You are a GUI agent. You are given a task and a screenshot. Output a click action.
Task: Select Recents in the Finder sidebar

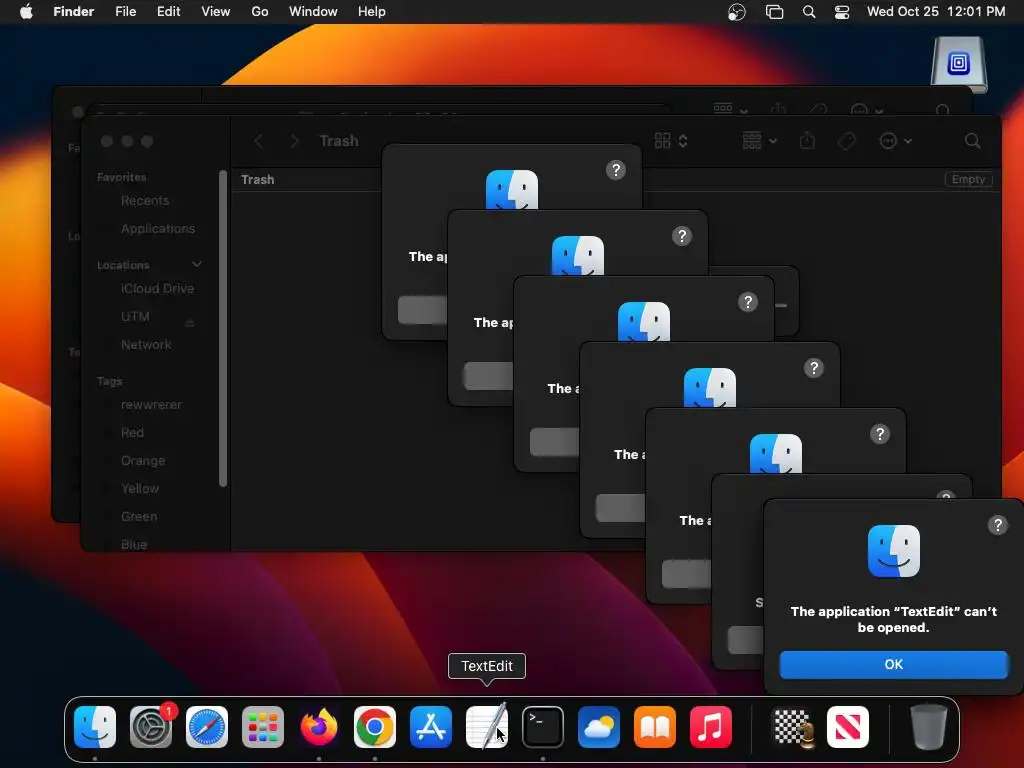pos(144,200)
